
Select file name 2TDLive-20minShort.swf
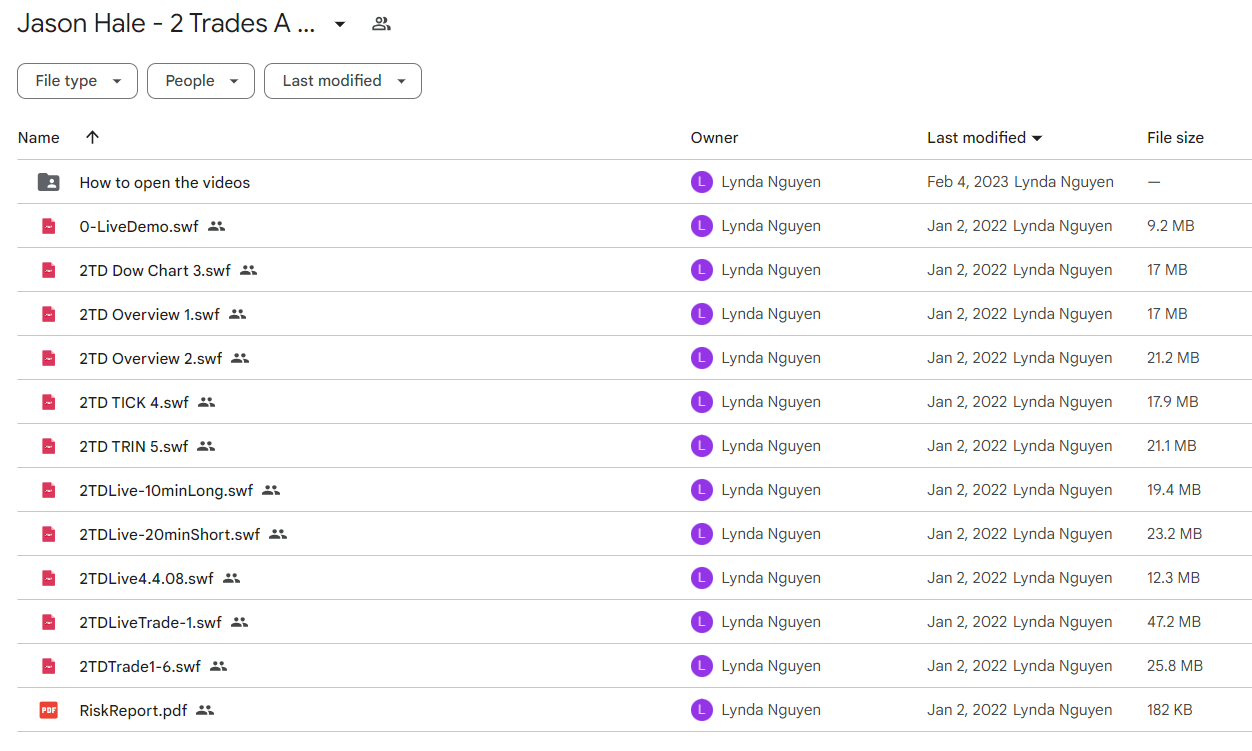tap(170, 534)
